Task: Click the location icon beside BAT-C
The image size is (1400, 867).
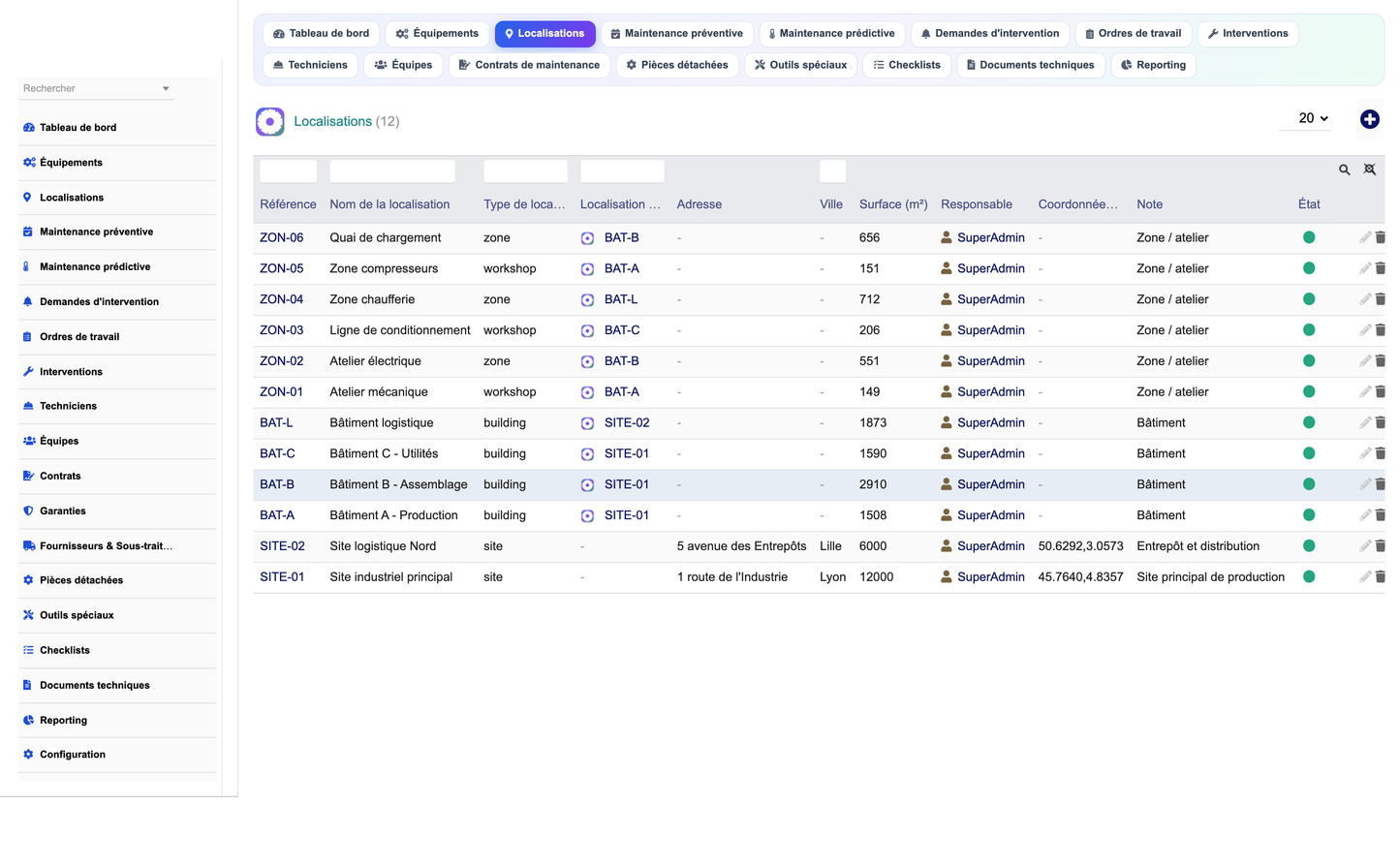Action: tap(587, 331)
